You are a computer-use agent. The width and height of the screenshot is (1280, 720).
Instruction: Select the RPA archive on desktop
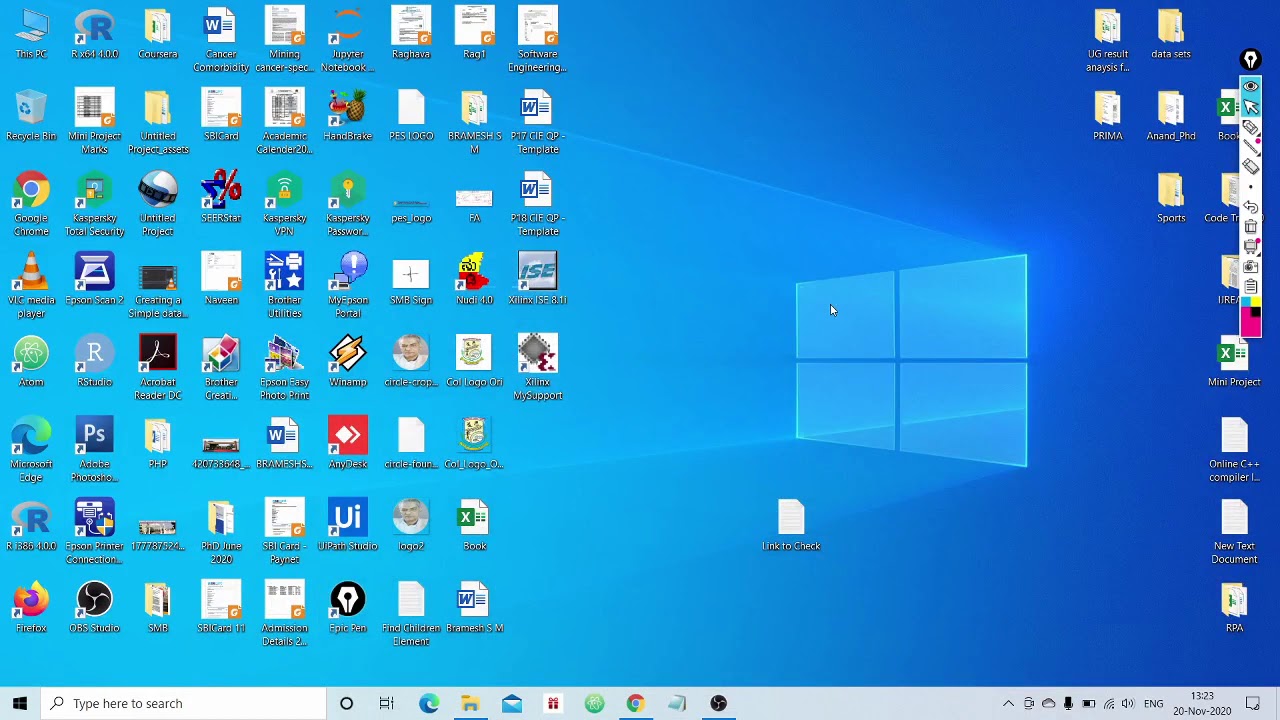pyautogui.click(x=1234, y=608)
